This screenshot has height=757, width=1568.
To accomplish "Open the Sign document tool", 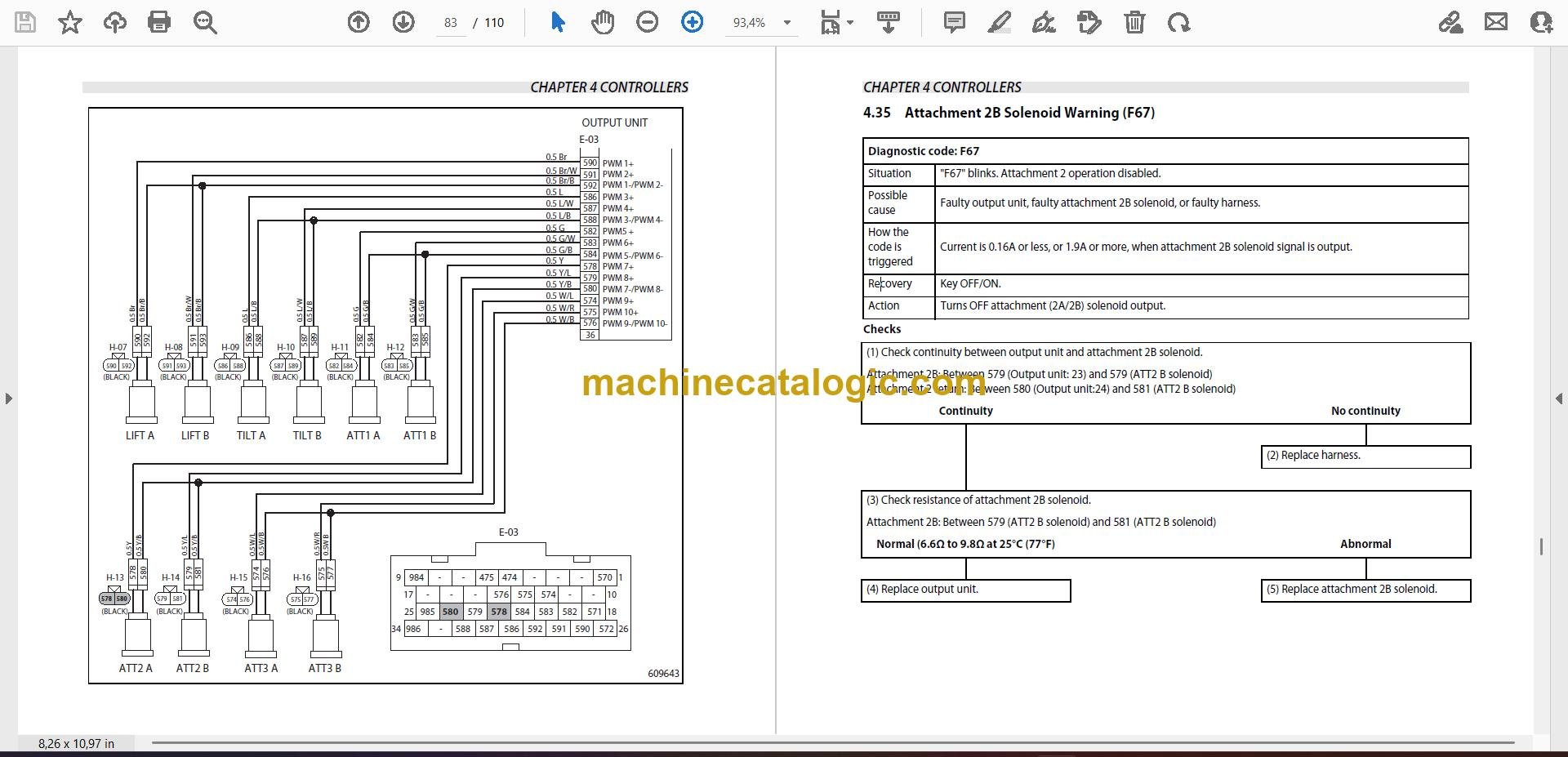I will click(1044, 22).
